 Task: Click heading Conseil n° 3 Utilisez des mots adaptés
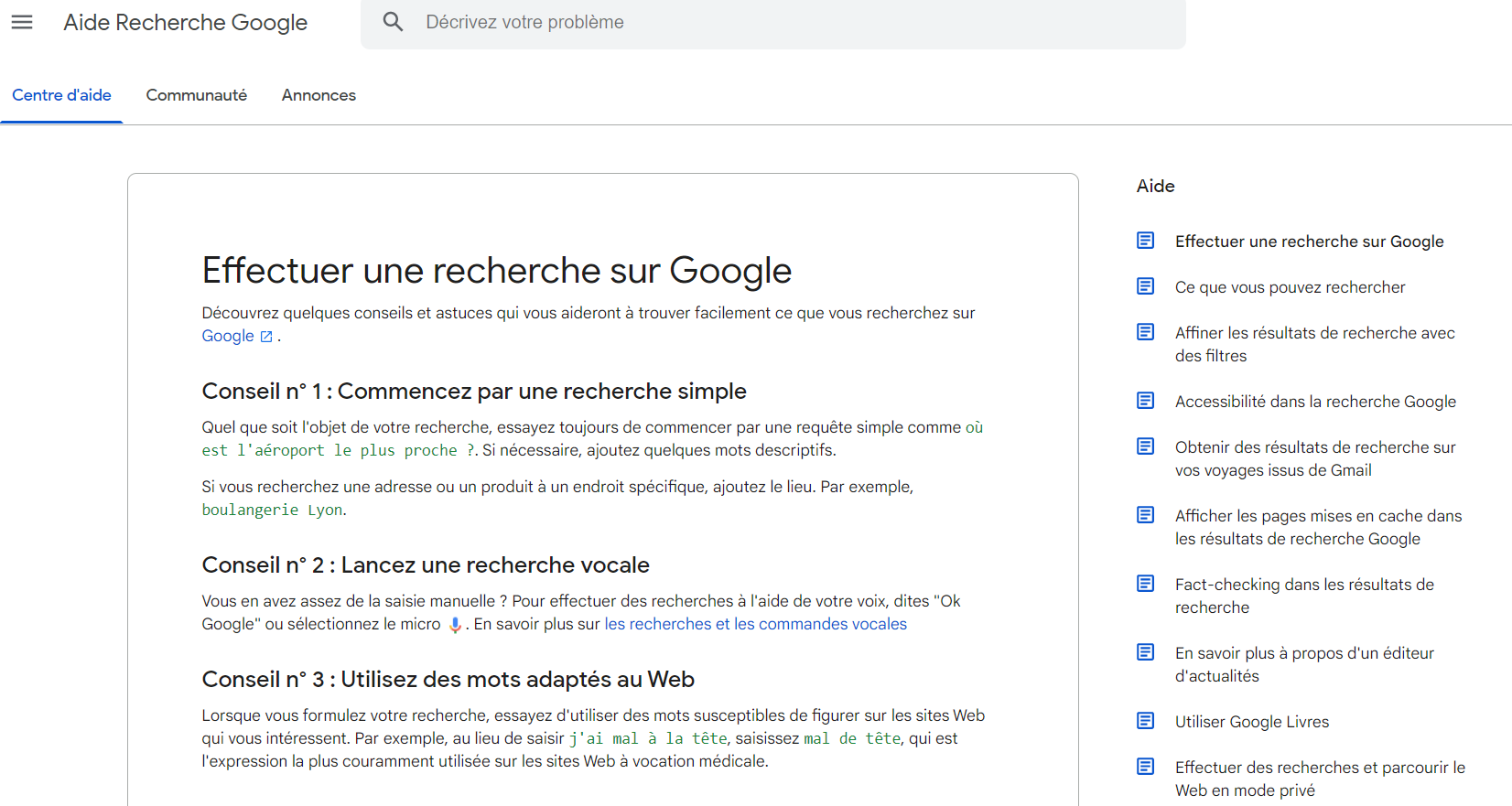[448, 680]
